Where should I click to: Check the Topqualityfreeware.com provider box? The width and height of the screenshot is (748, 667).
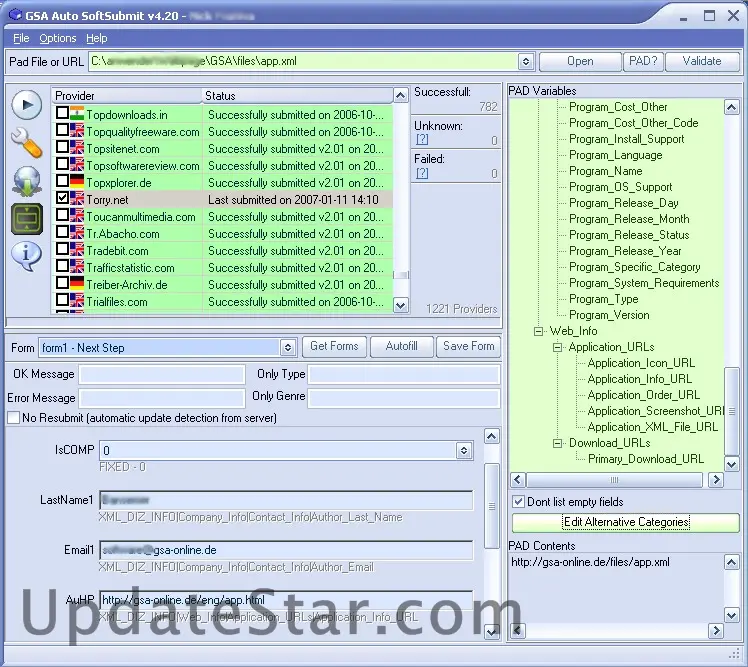(62, 130)
